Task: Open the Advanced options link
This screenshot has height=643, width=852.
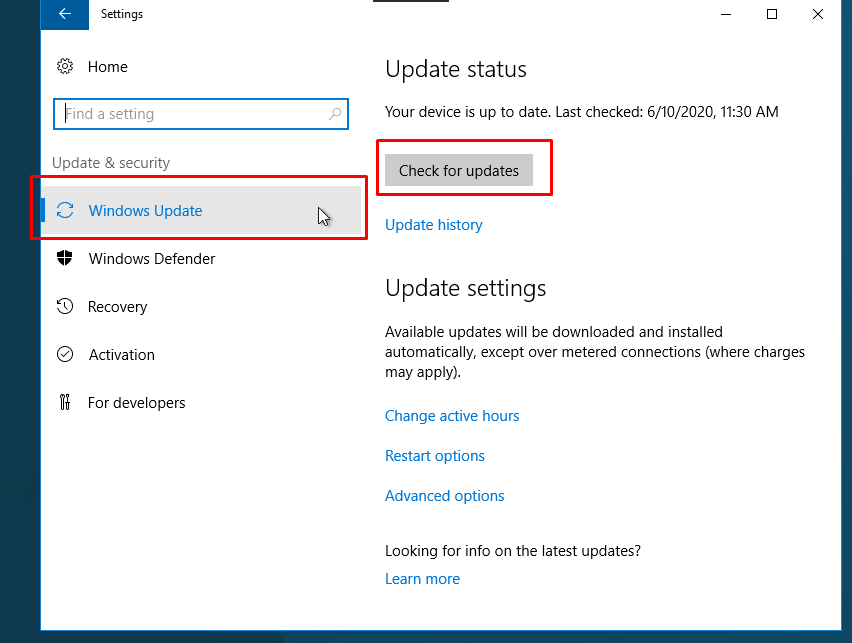Action: tap(444, 496)
